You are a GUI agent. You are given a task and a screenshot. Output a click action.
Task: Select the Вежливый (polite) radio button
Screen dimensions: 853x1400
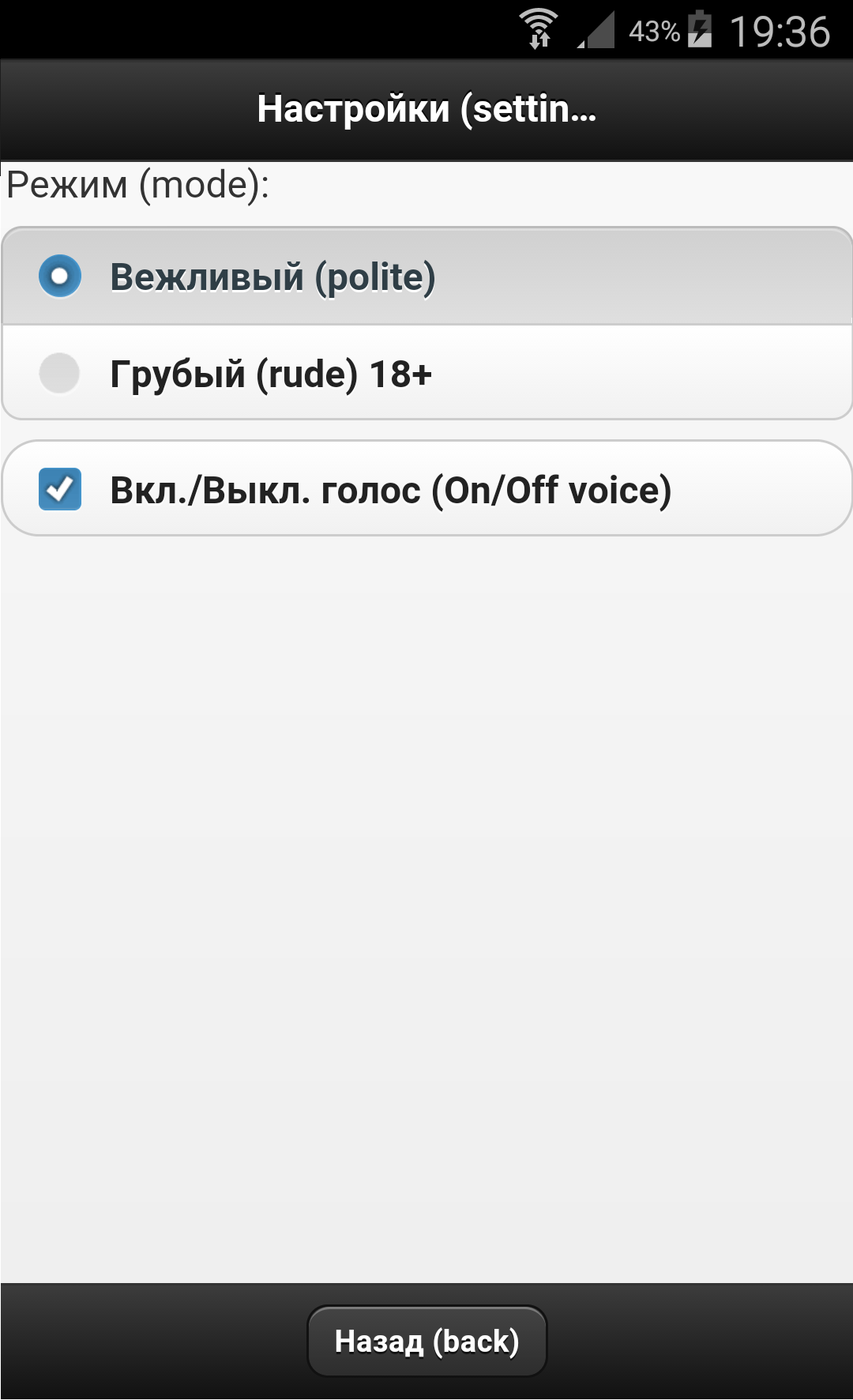[60, 277]
